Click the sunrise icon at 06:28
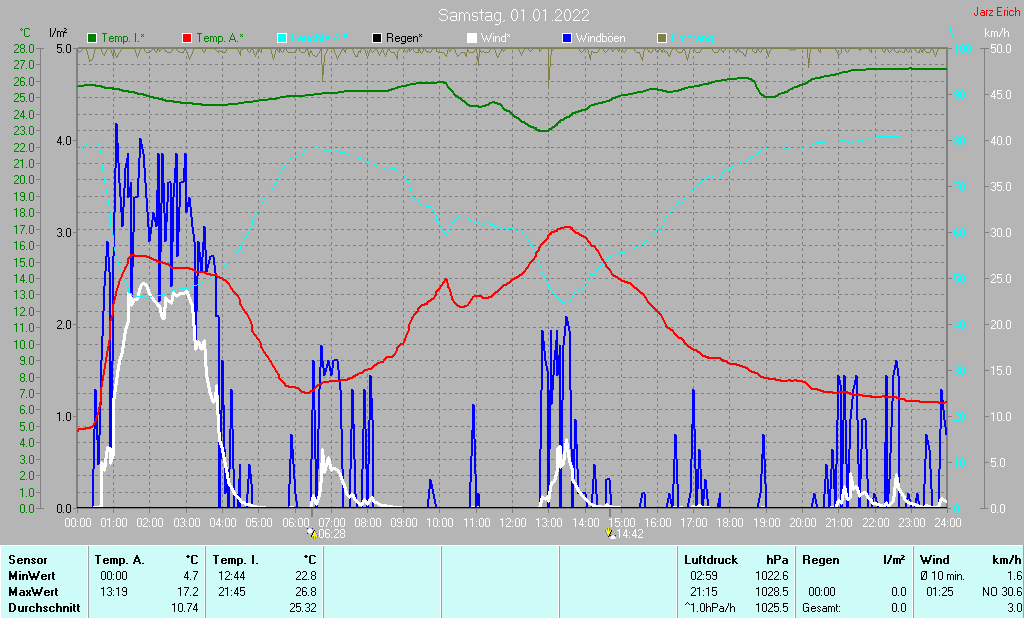 [313, 534]
